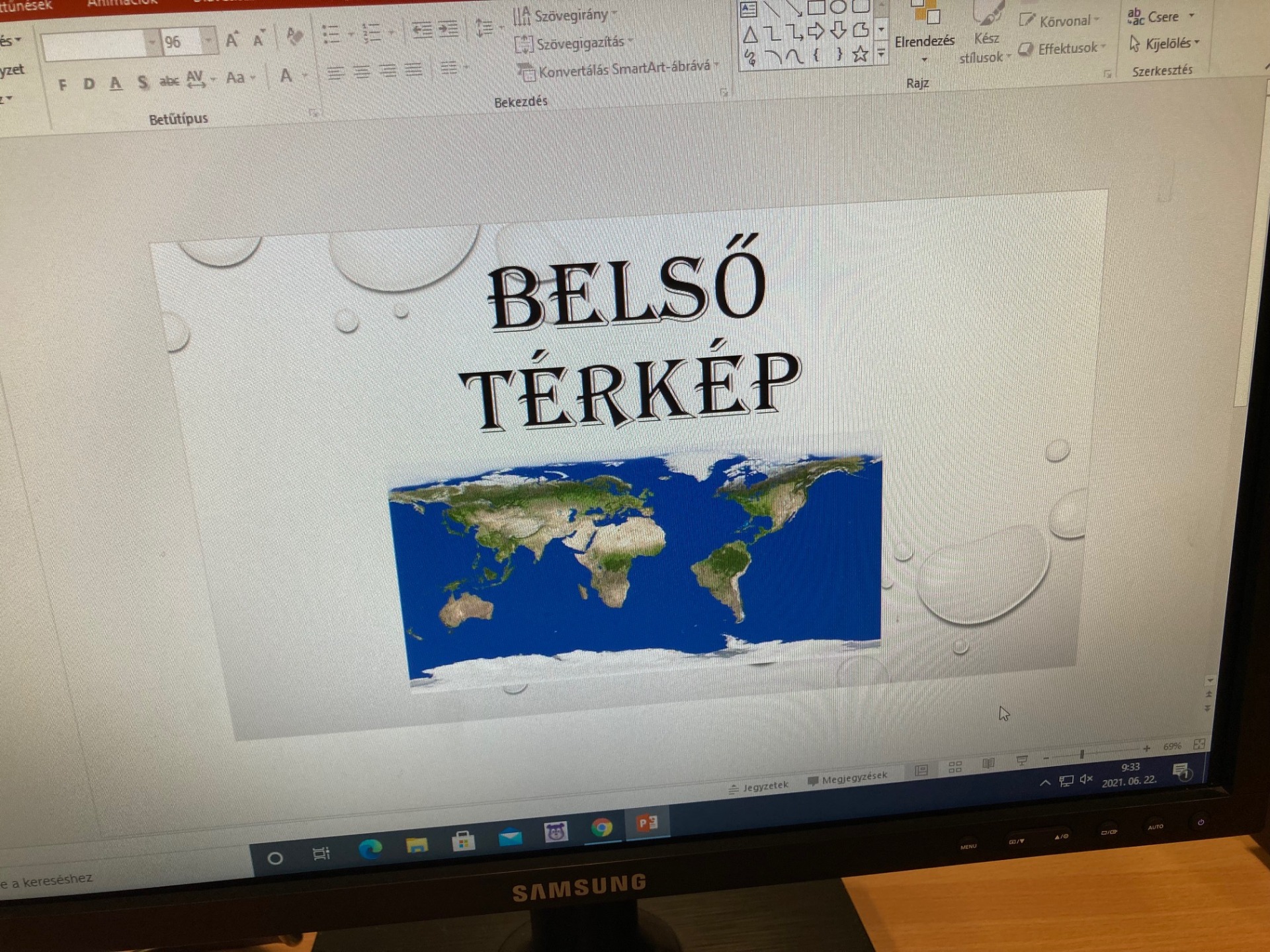Viewport: 1270px width, 952px height.
Task: Fit slide to current window
Action: 1199,744
